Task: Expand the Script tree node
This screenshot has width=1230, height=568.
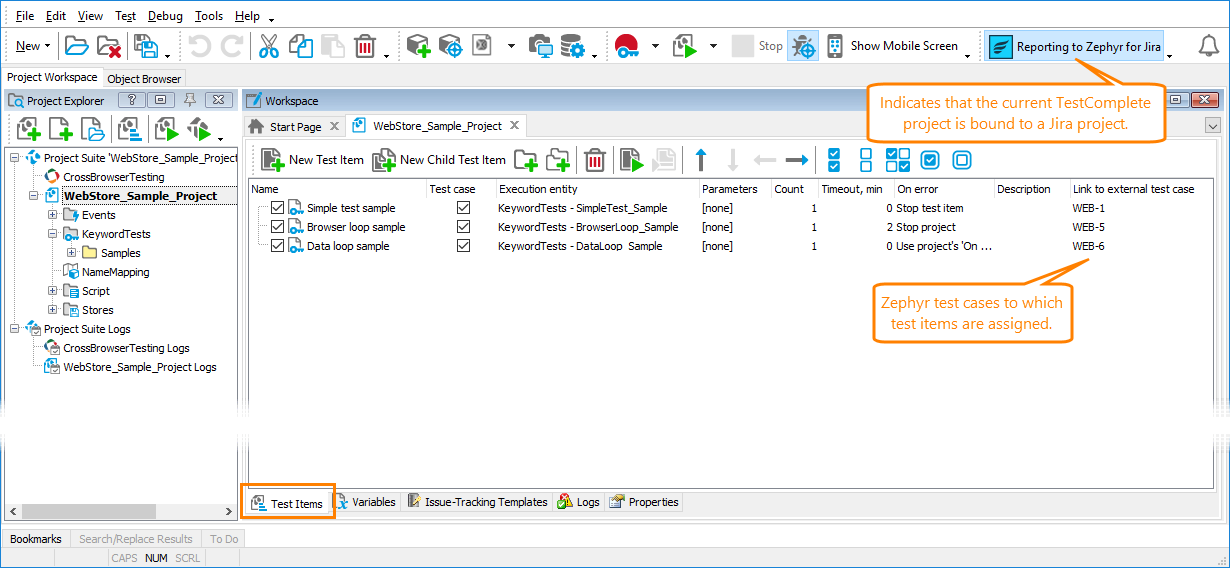Action: [53, 291]
